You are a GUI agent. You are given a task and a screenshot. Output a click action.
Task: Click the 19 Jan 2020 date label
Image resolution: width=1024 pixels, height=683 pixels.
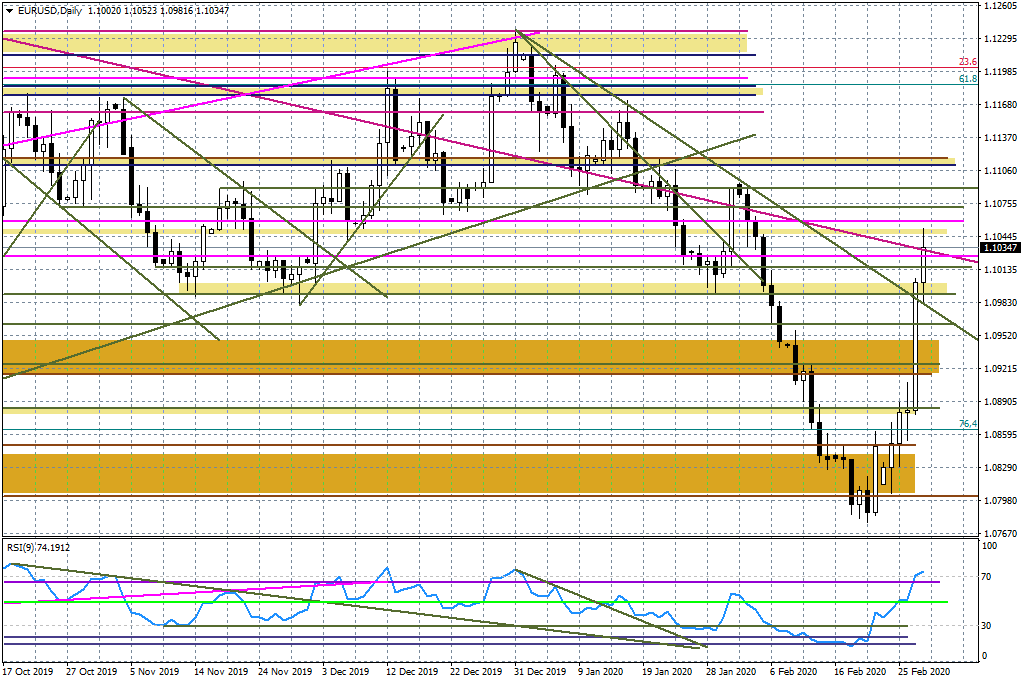point(667,671)
